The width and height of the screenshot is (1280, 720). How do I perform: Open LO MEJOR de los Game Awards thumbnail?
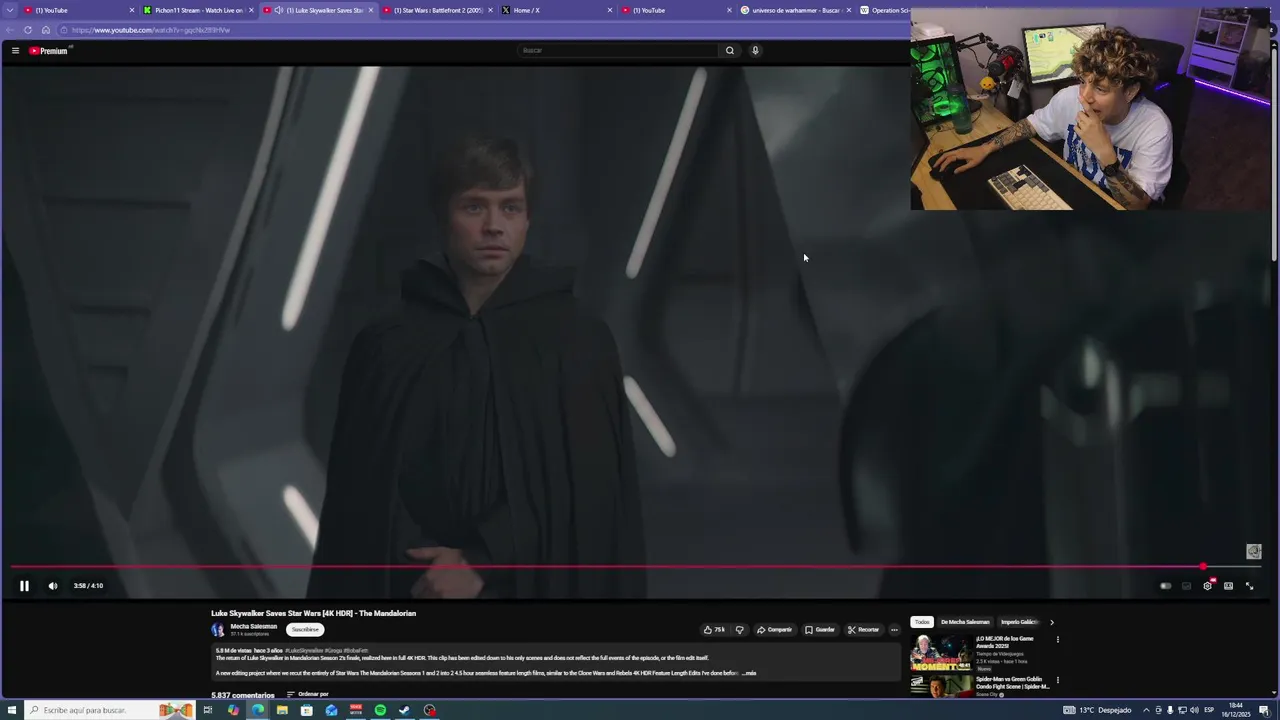pos(940,653)
